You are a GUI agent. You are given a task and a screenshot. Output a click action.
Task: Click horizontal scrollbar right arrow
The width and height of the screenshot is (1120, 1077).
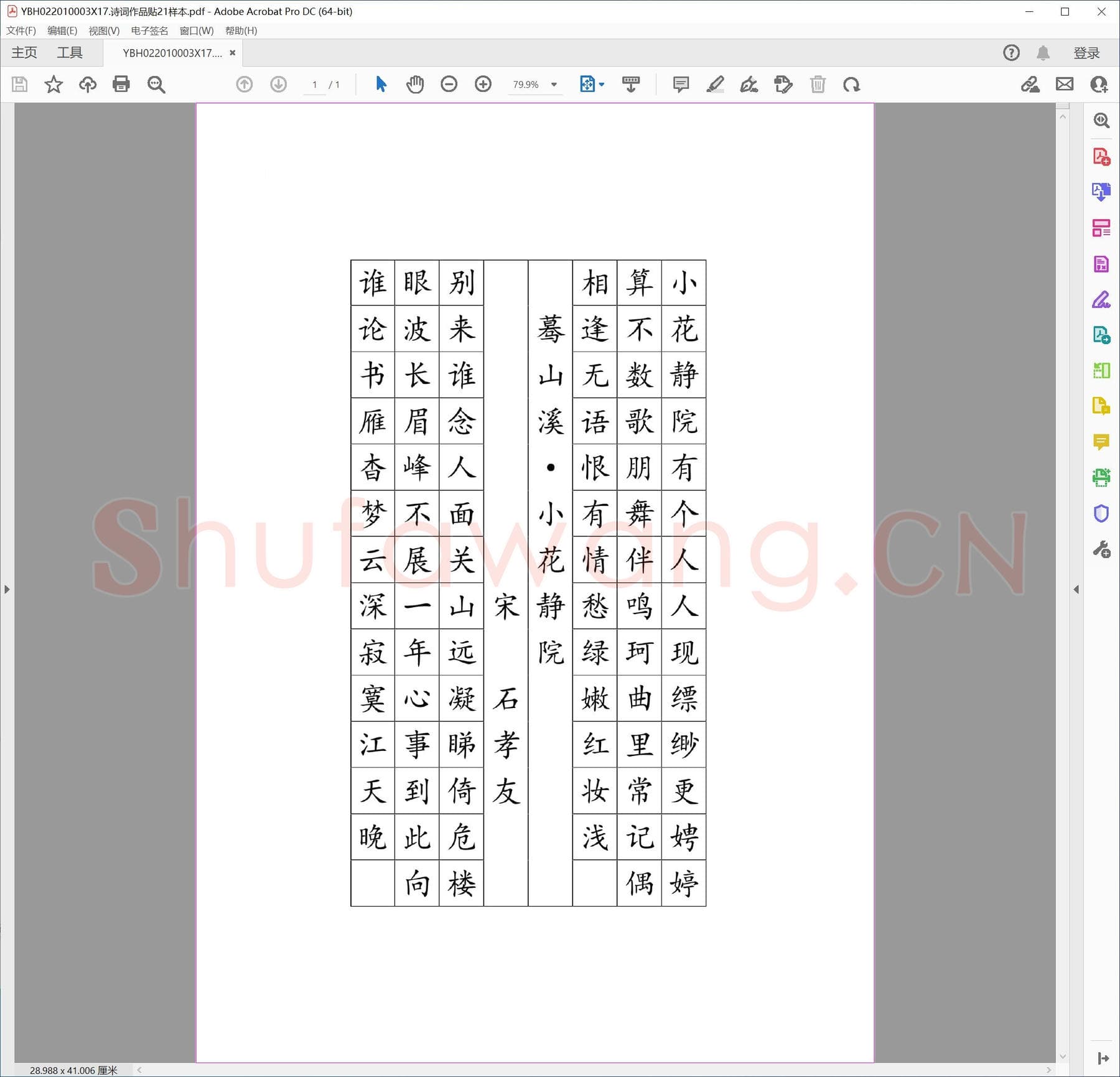point(1049,1070)
